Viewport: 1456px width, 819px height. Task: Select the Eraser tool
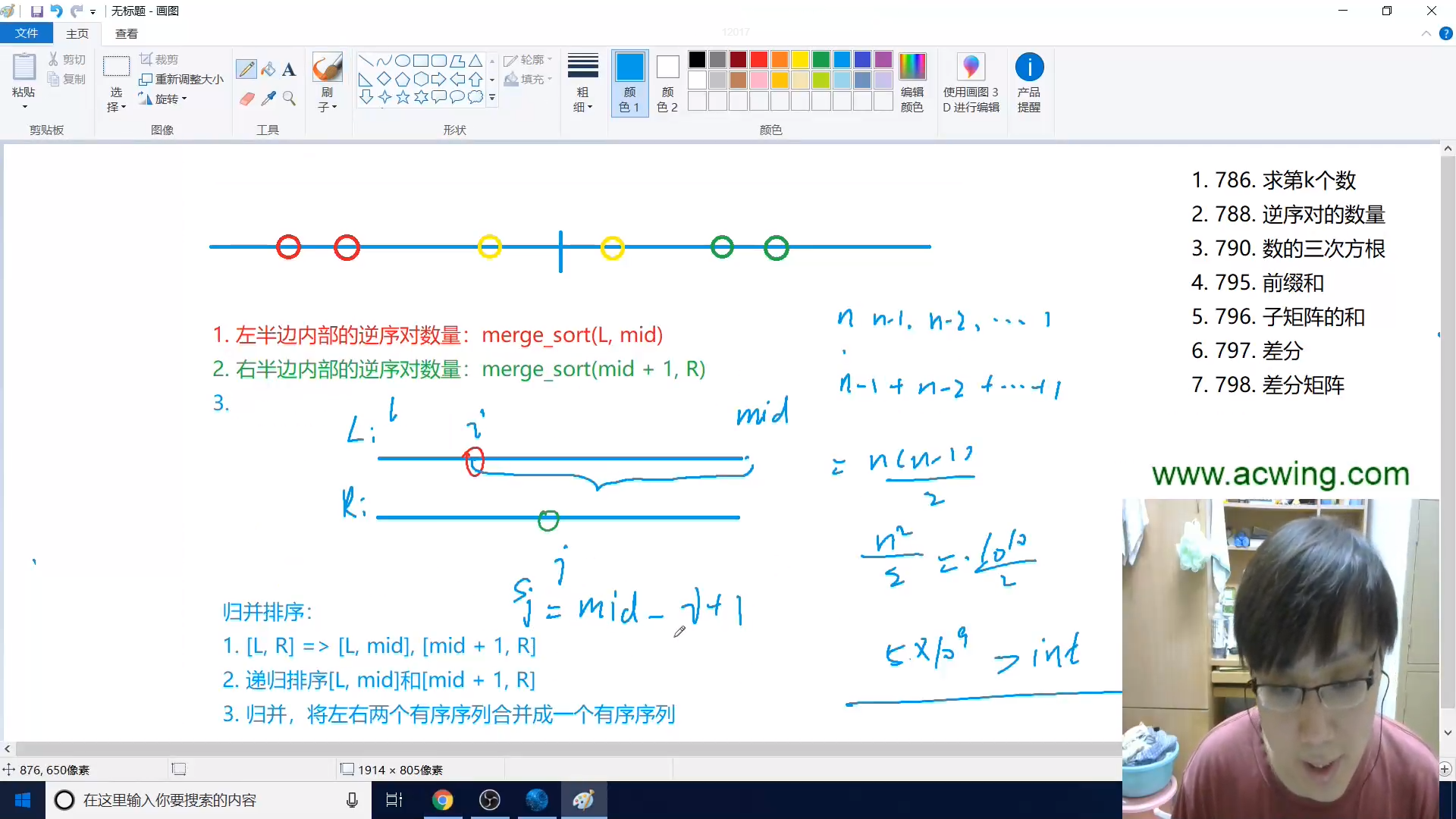coord(246,98)
